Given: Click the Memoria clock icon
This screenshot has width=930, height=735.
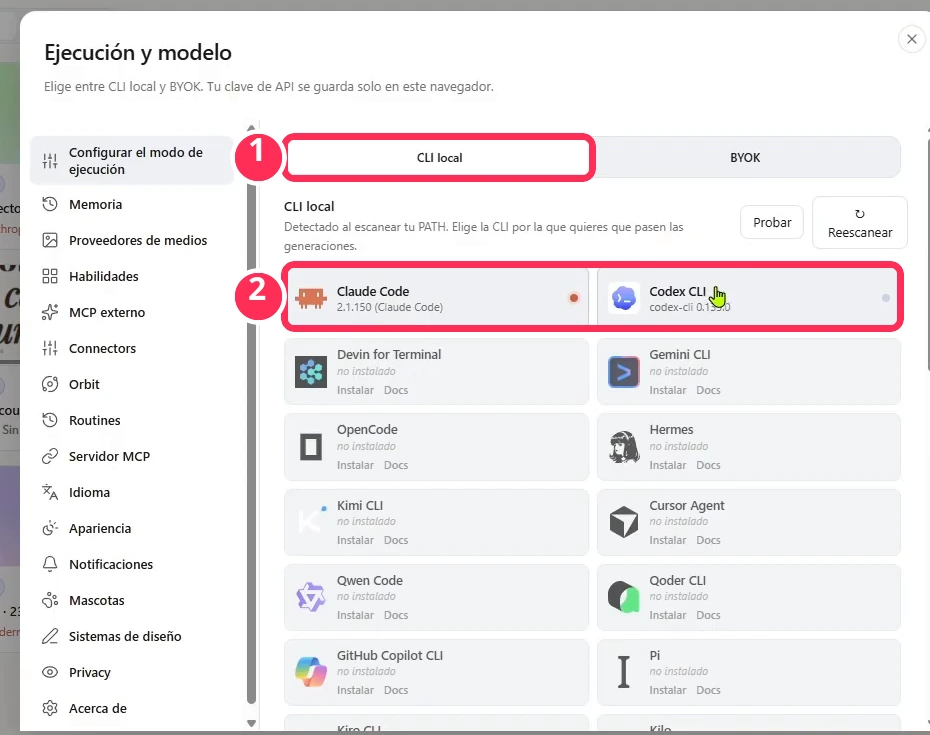Looking at the screenshot, I should point(50,204).
